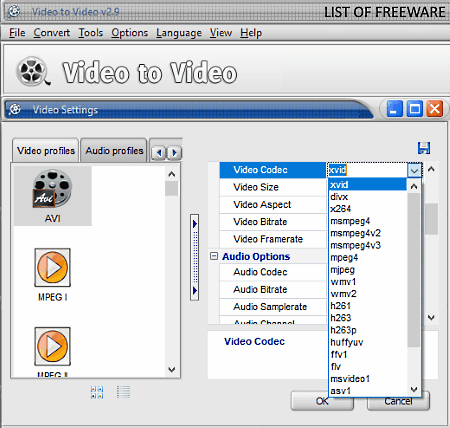This screenshot has width=450, height=428.
Task: Click the tab scroll left arrow
Action: point(159,153)
